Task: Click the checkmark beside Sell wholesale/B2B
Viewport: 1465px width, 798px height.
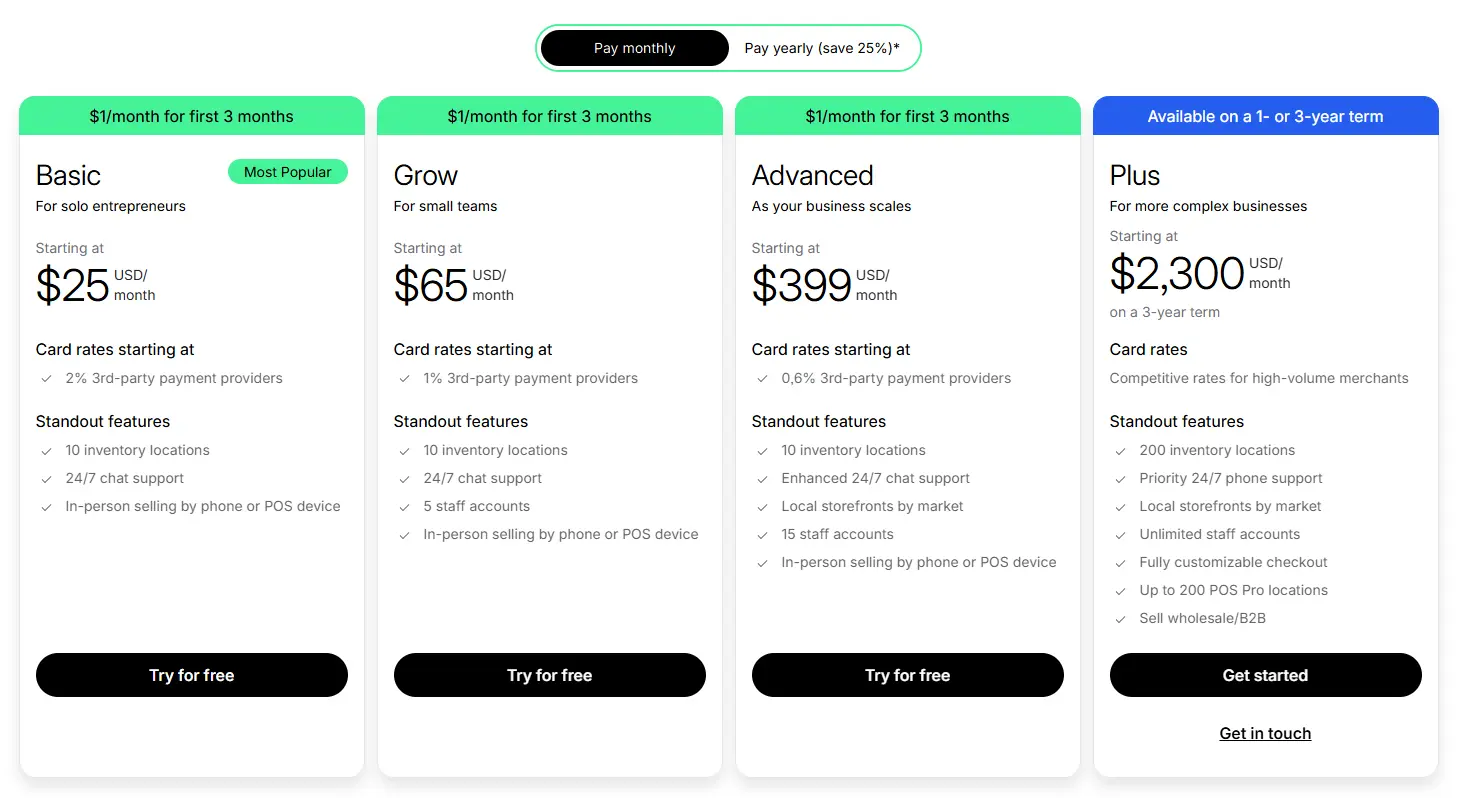Action: coord(1120,618)
